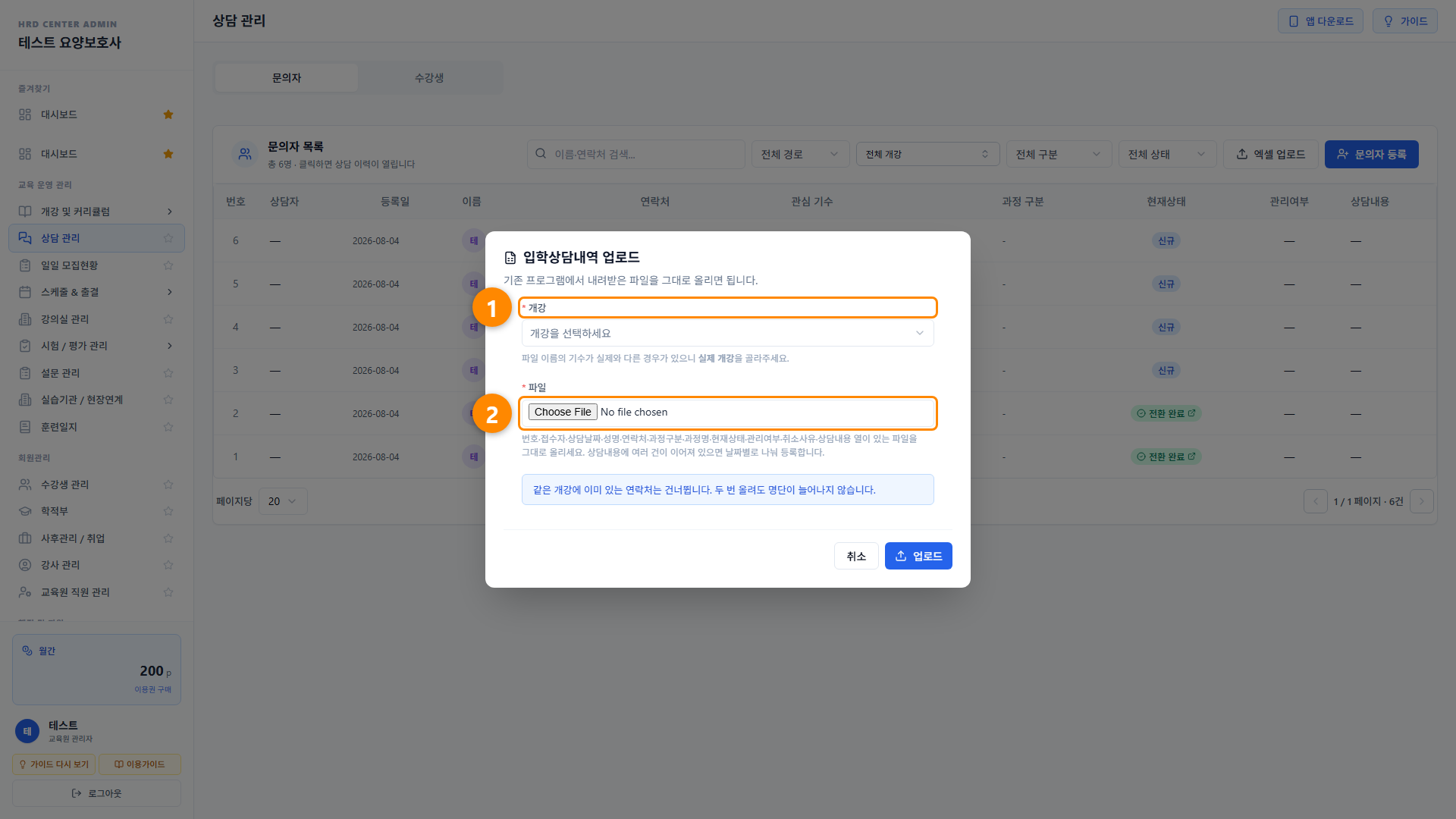Image resolution: width=1456 pixels, height=819 pixels.
Task: Switch to the 수강생 tab
Action: click(x=429, y=77)
